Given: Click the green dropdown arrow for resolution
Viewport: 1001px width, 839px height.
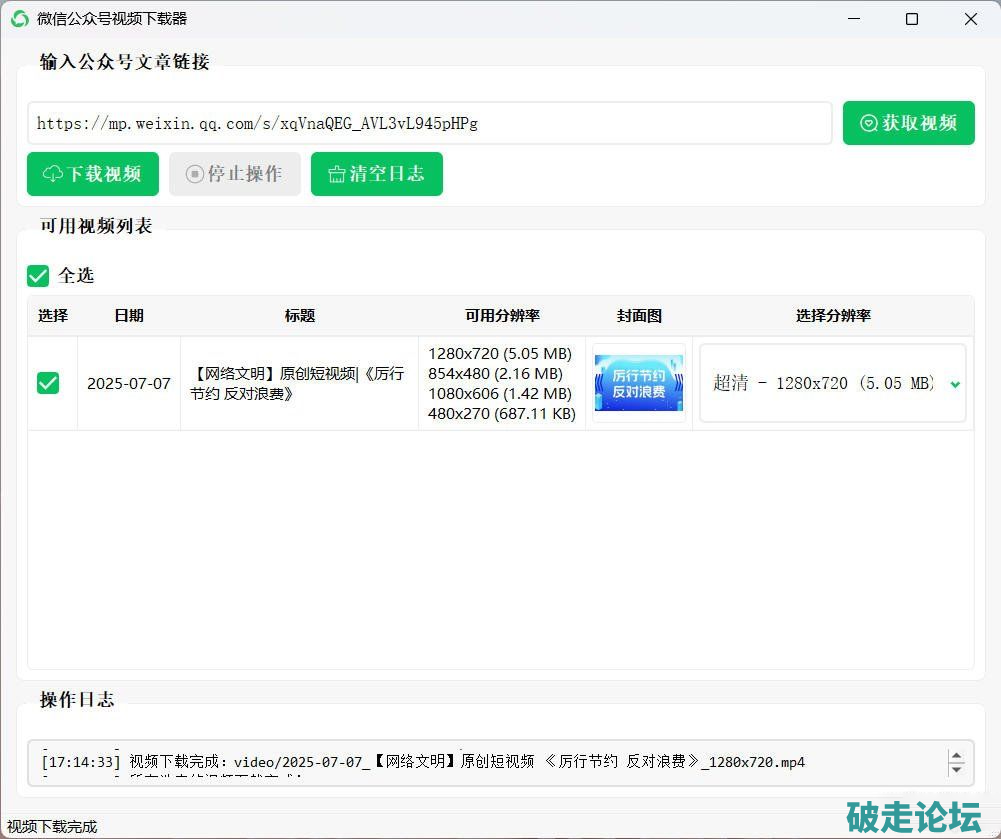Looking at the screenshot, I should [x=955, y=384].
